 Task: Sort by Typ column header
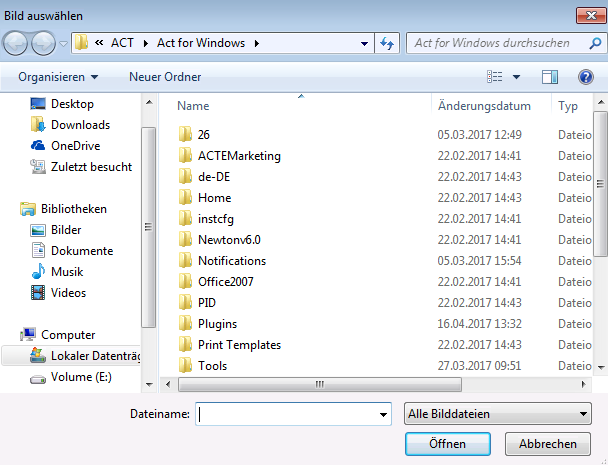pyautogui.click(x=568, y=106)
